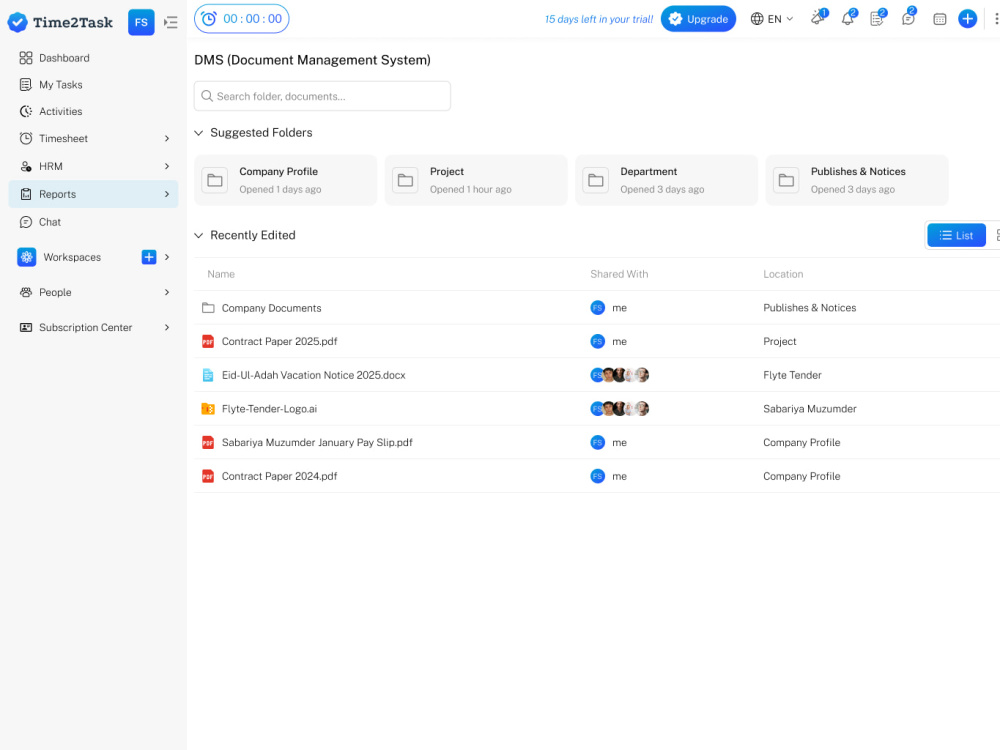
Task: Open Eid-Ul-Adah Vacation Notice 2025.docx
Action: [x=597, y=375]
